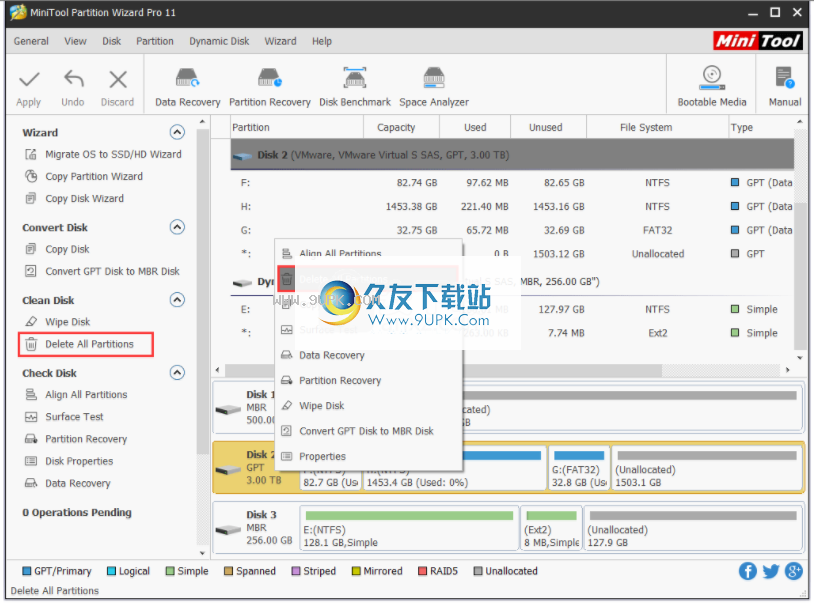Open the Twitter share icon

(x=771, y=572)
